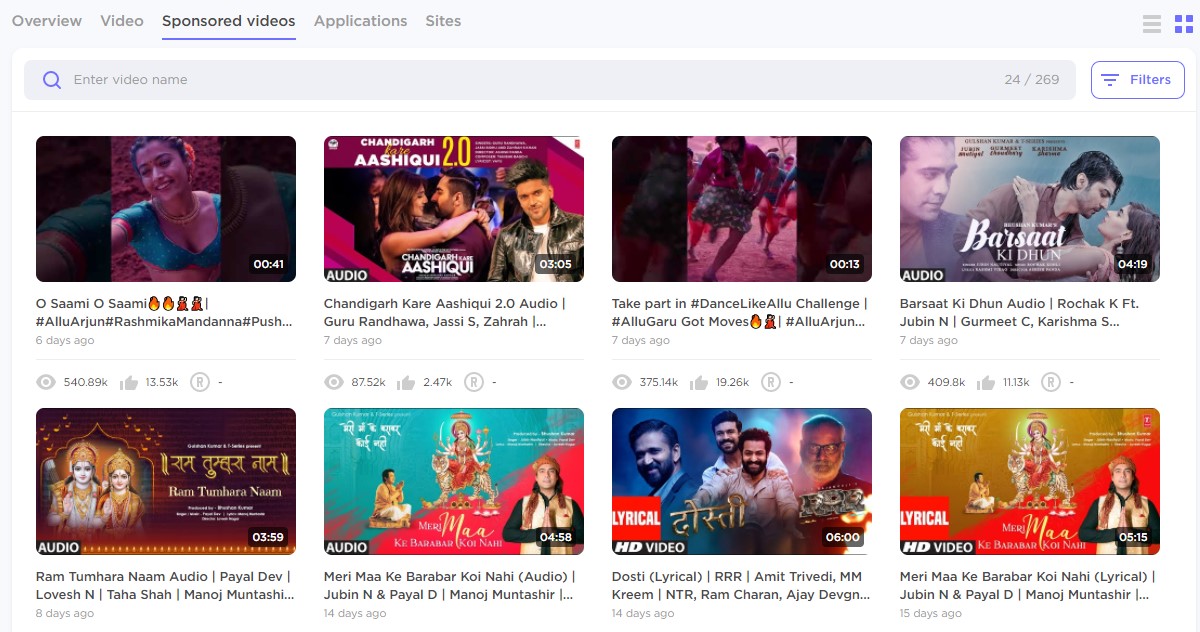Open the Overview tab
This screenshot has height=632, width=1200.
click(x=47, y=21)
